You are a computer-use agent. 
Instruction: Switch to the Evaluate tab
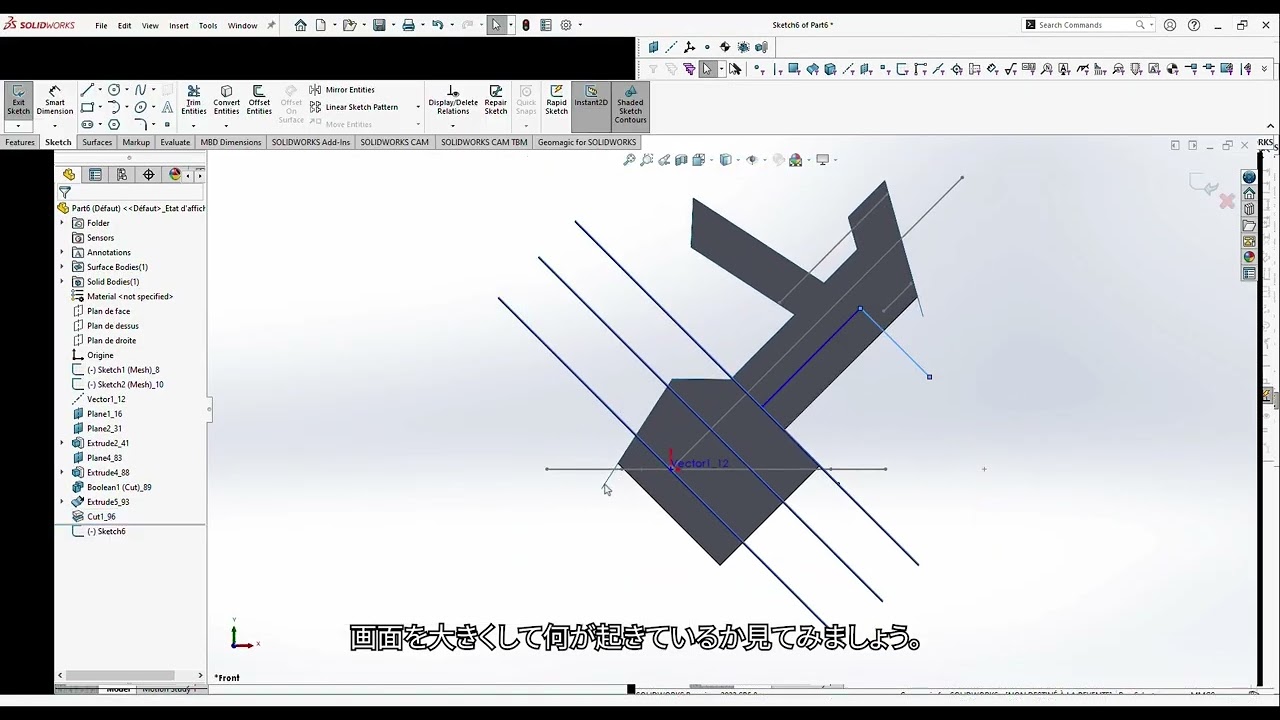175,142
